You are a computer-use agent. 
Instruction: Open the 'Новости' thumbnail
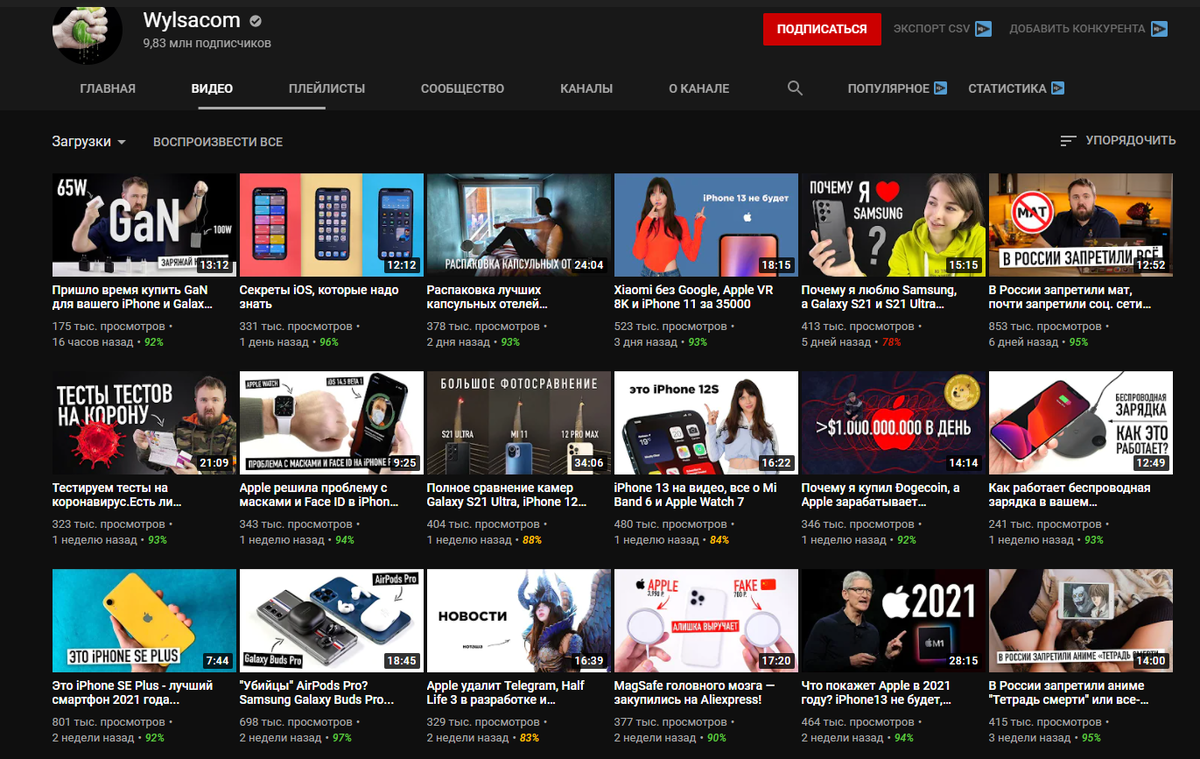(x=518, y=621)
